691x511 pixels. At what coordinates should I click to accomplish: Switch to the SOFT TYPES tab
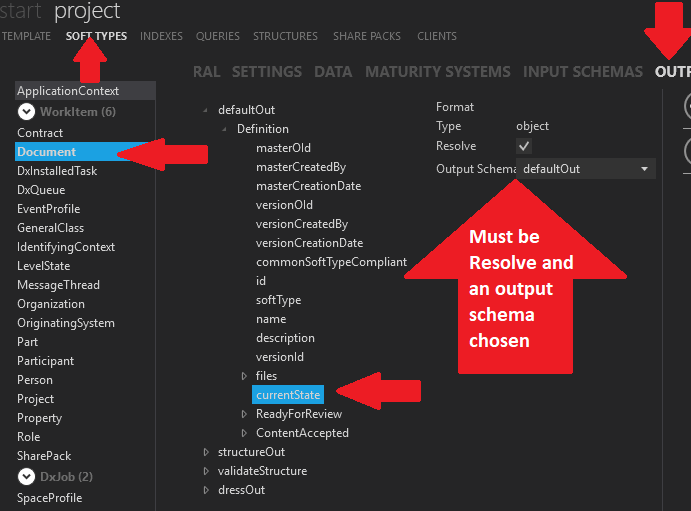(x=97, y=36)
